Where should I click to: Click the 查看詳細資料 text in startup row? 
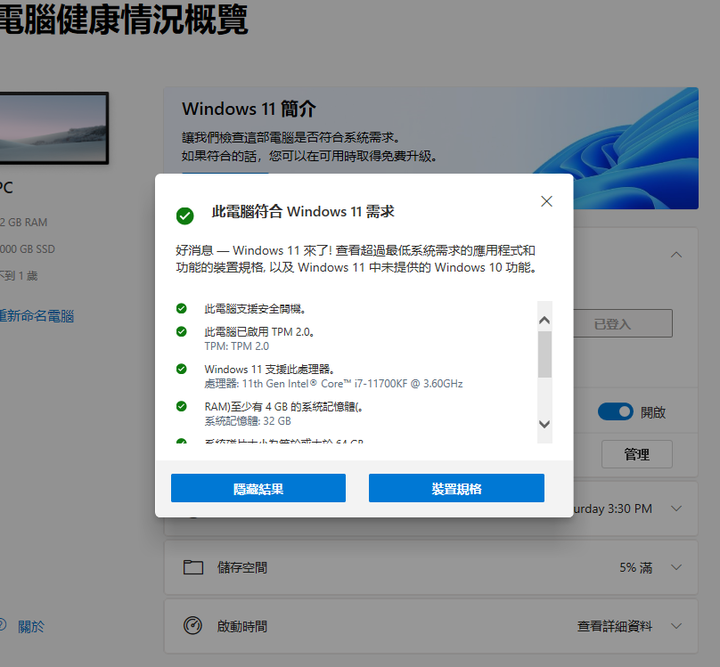point(614,626)
